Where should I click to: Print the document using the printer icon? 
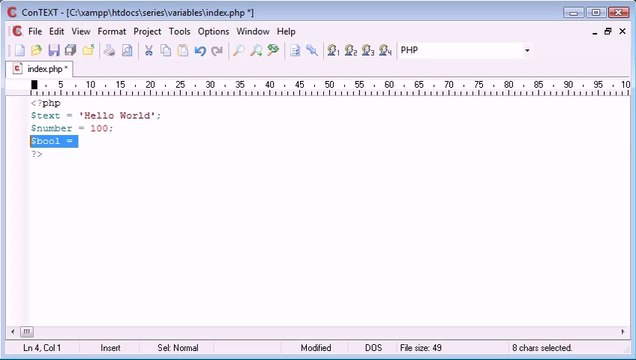coord(110,50)
